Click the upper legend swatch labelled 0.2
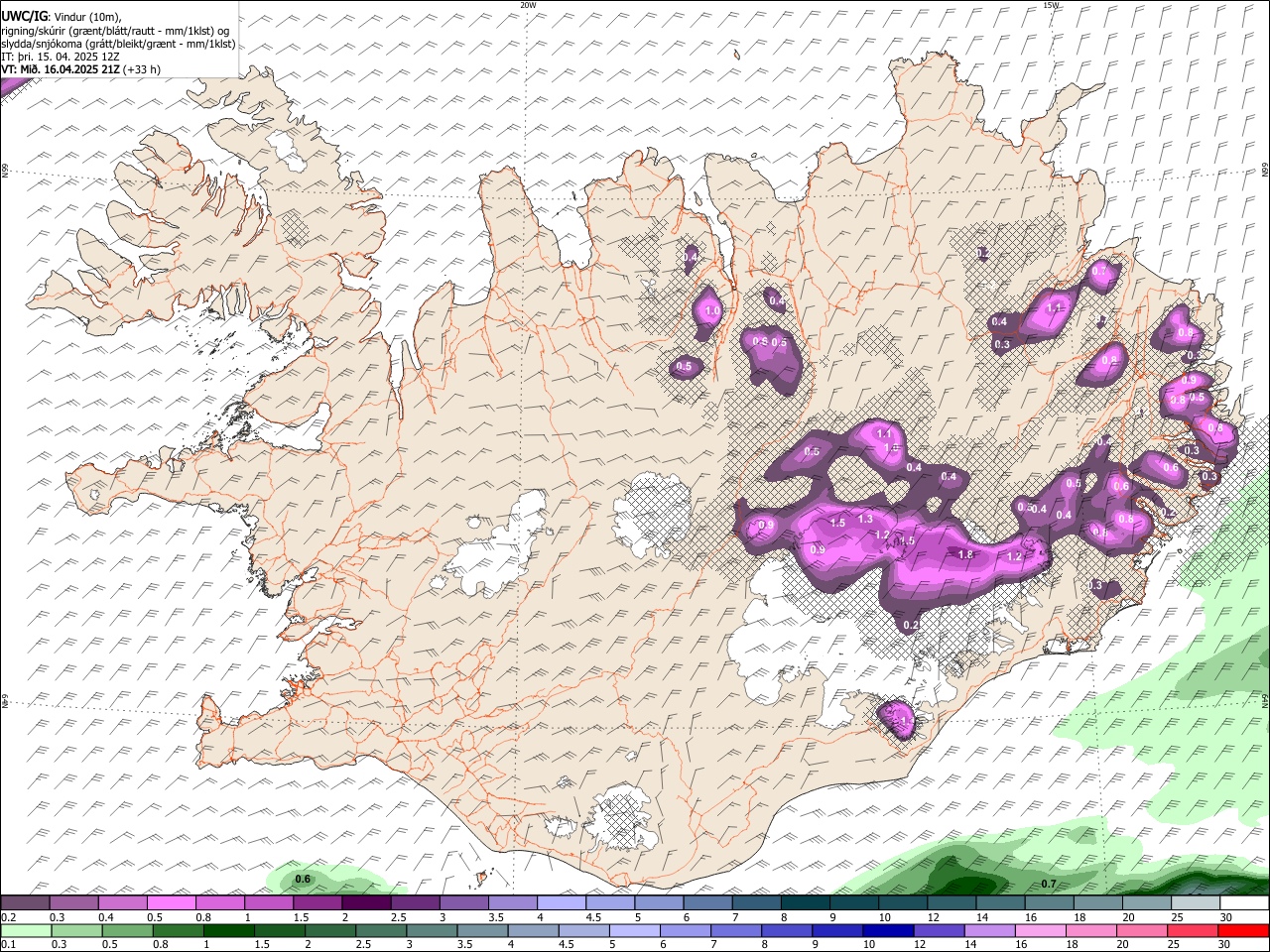Viewport: 1270px width, 952px height. click(x=25, y=902)
